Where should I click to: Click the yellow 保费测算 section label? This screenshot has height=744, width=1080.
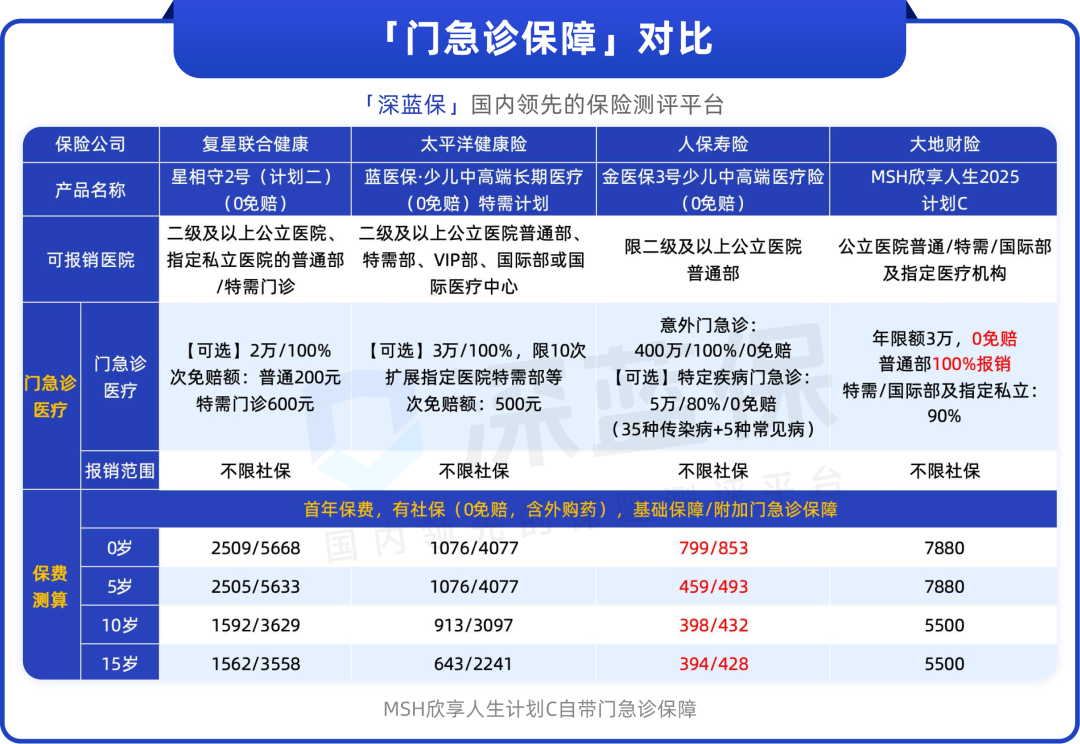click(x=50, y=586)
